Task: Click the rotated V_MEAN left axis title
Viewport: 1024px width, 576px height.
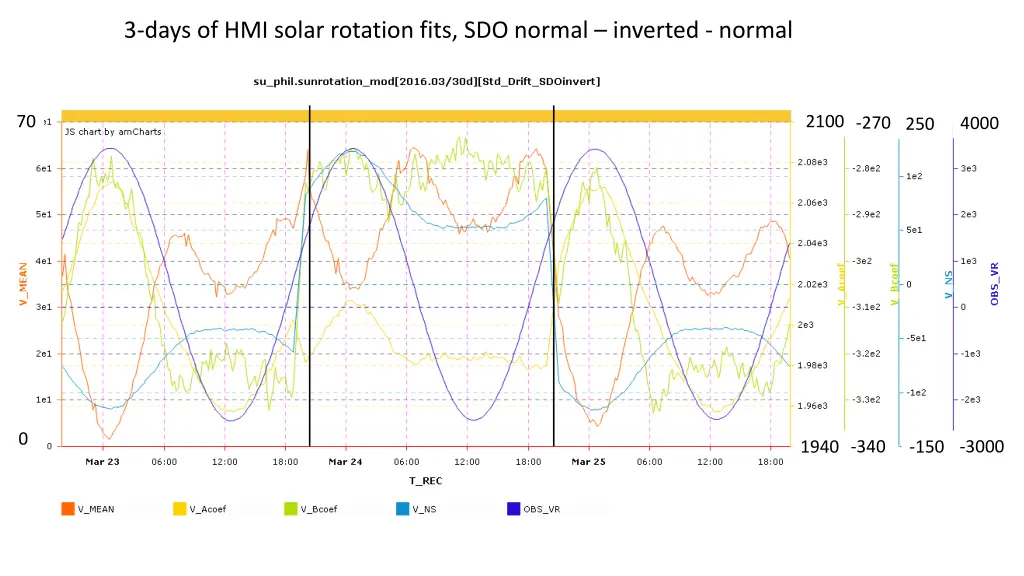Action: tap(23, 284)
